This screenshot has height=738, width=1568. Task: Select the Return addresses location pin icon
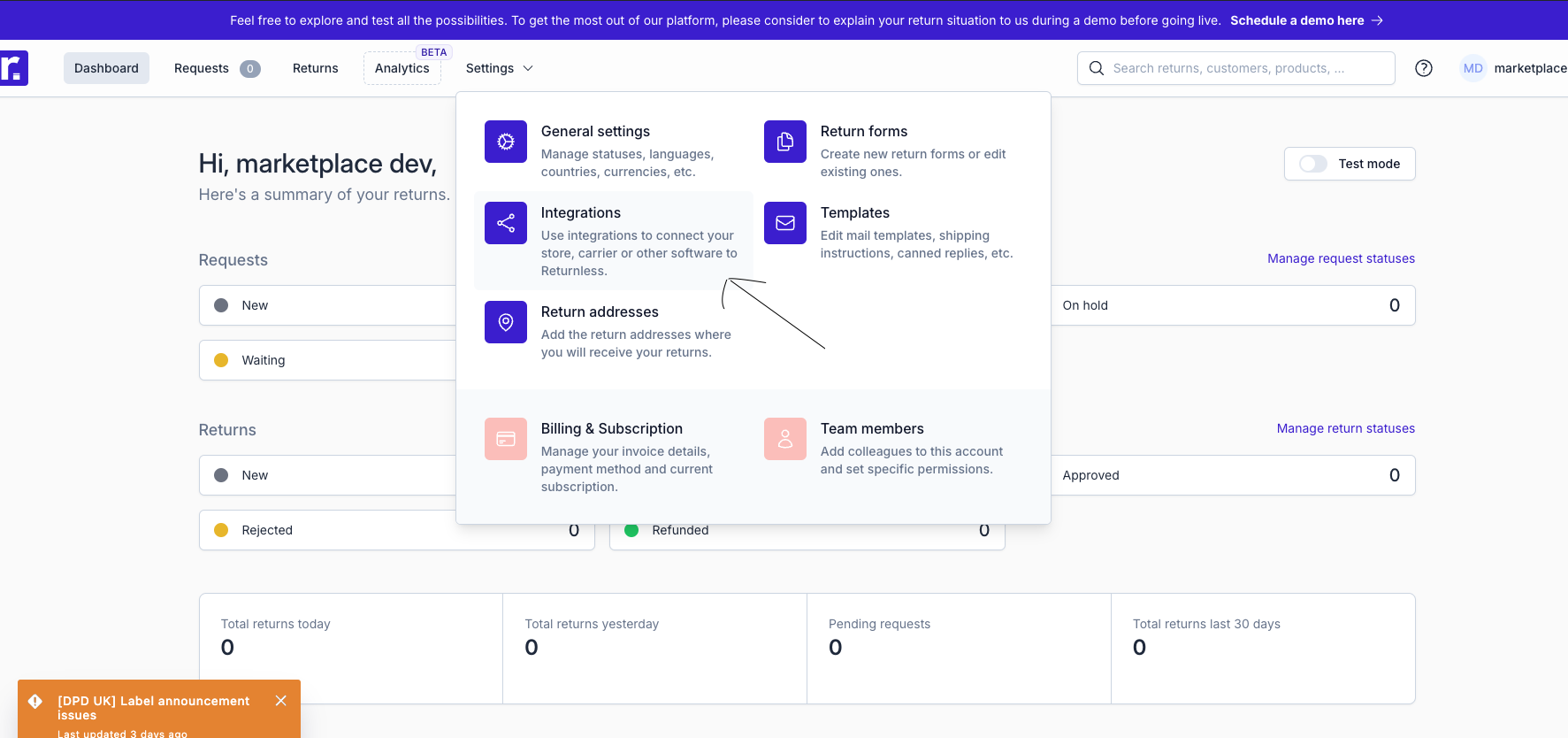(x=505, y=322)
